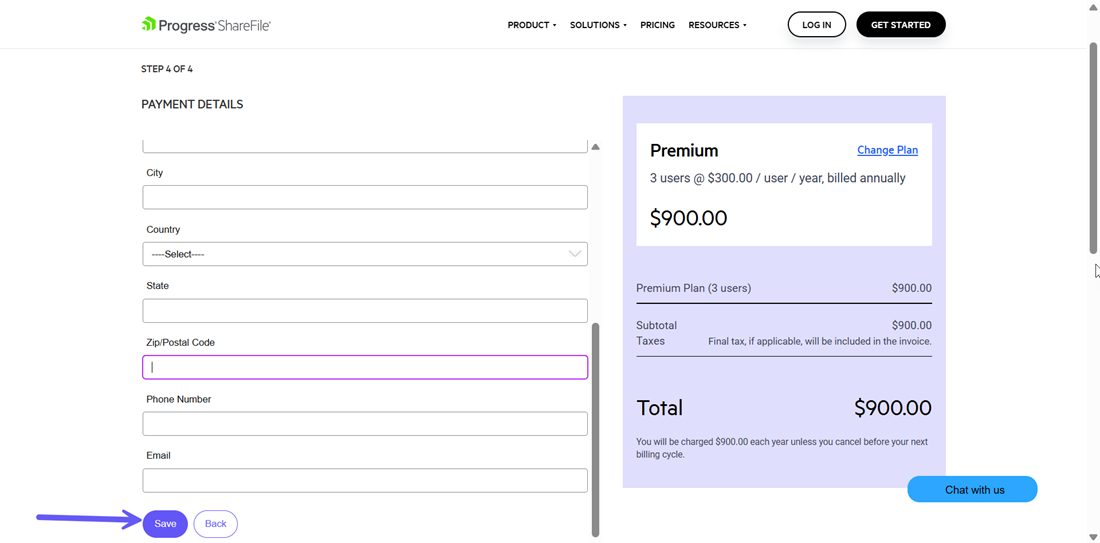The image size is (1100, 543).
Task: Focus the City input field
Action: click(364, 197)
